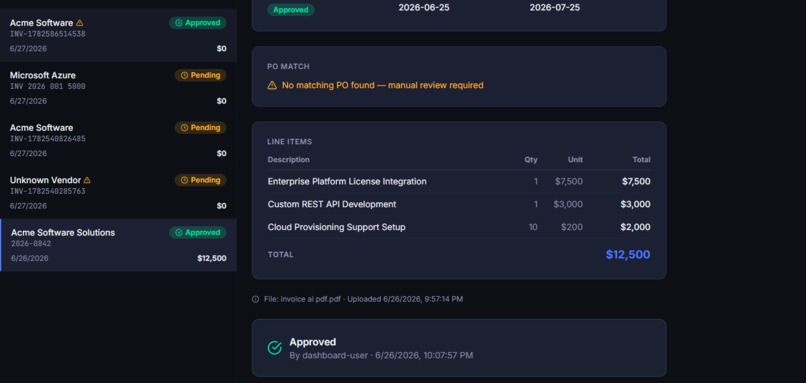Click the warning icon beside Acme Software

(80, 23)
